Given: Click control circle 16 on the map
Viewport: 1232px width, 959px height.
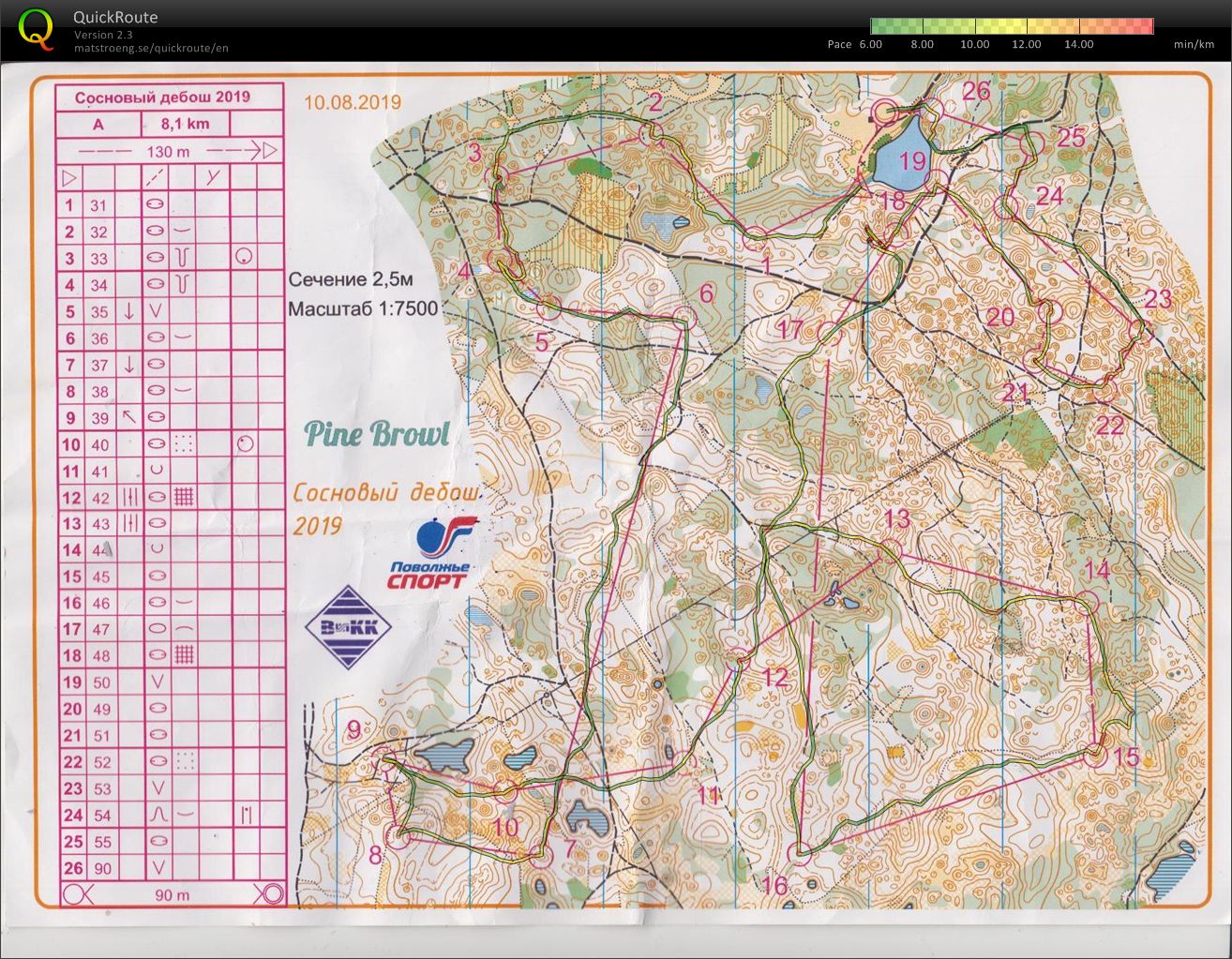Looking at the screenshot, I should pos(801,852).
